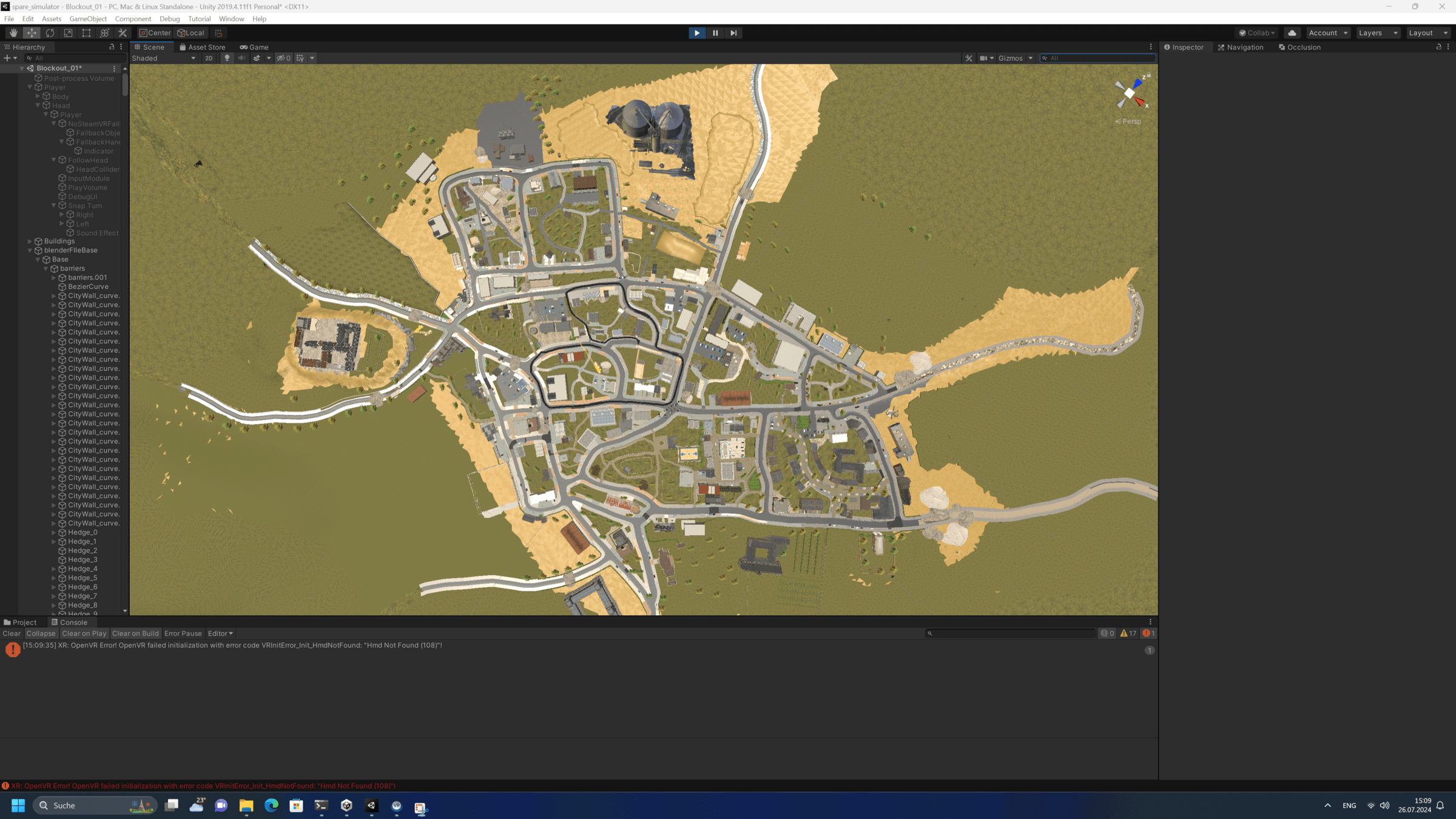Select the Rect transform tool
The width and height of the screenshot is (1456, 819).
coord(86,33)
